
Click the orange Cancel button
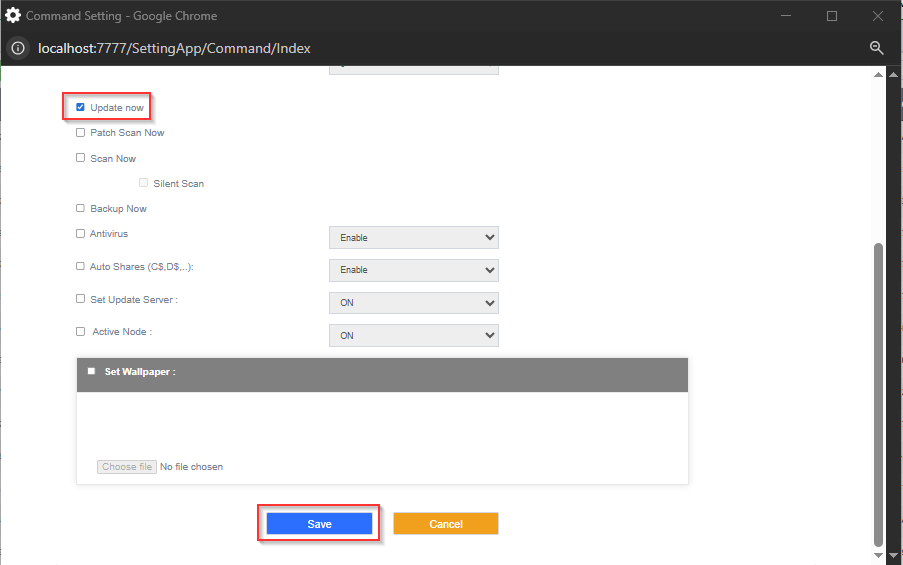tap(445, 524)
